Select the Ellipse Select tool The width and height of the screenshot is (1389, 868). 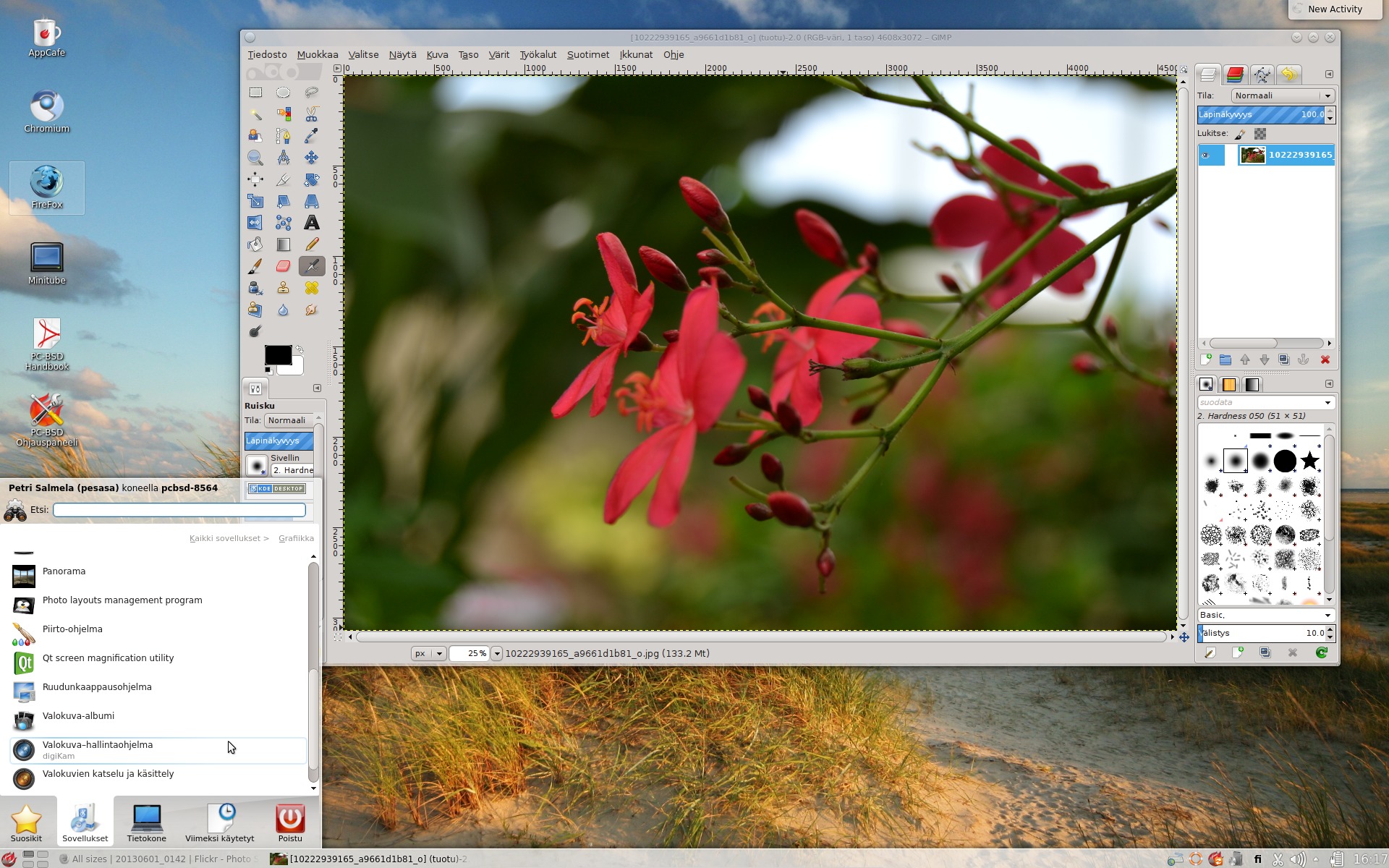[283, 93]
